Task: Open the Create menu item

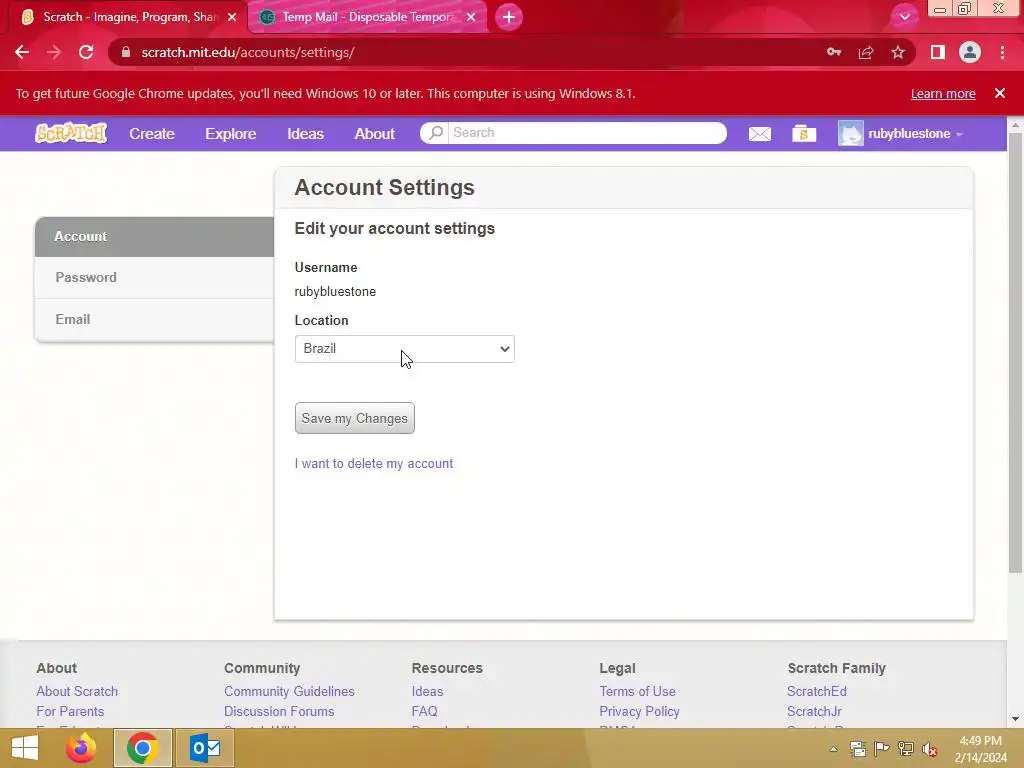Action: click(x=152, y=134)
